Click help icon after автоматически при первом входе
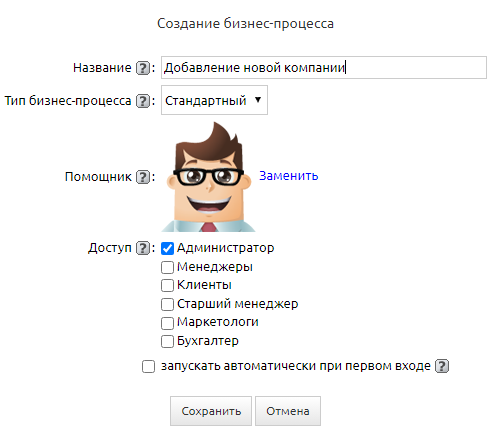Image resolution: width=498 pixels, height=437 pixels. tap(442, 366)
